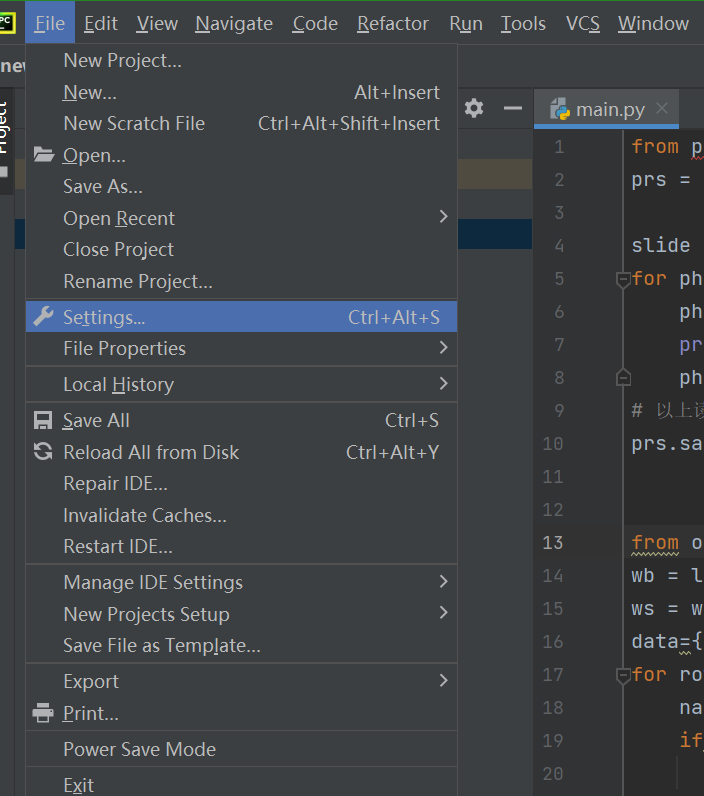This screenshot has width=704, height=796.
Task: Hide the Project tool window with minus icon
Action: pyautogui.click(x=513, y=108)
